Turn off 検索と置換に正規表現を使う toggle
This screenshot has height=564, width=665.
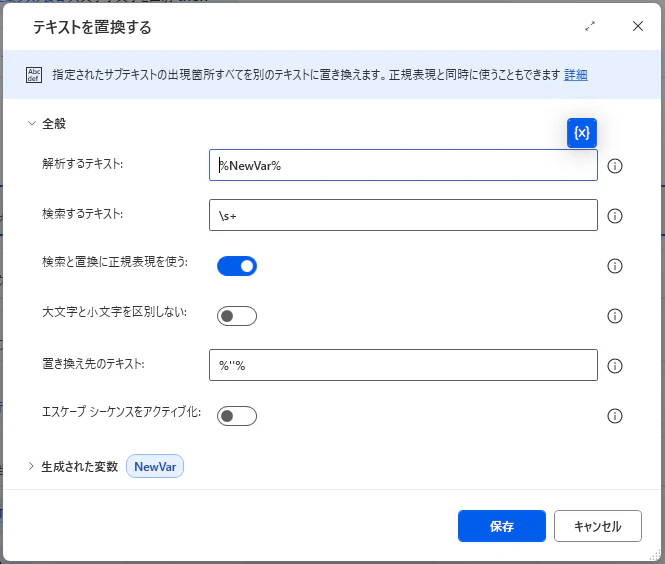[x=237, y=266]
